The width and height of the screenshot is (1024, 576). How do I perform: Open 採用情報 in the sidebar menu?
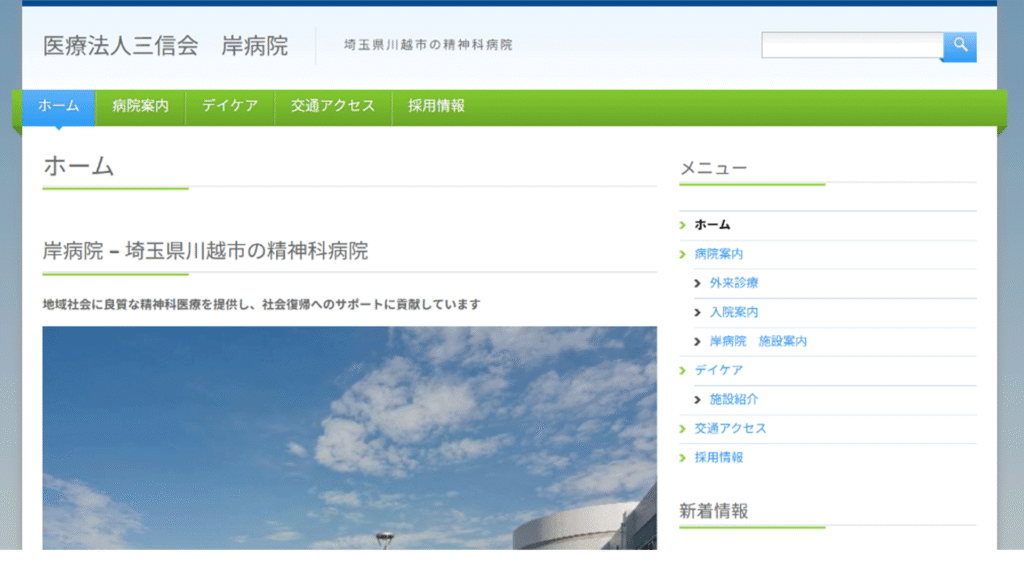click(718, 457)
